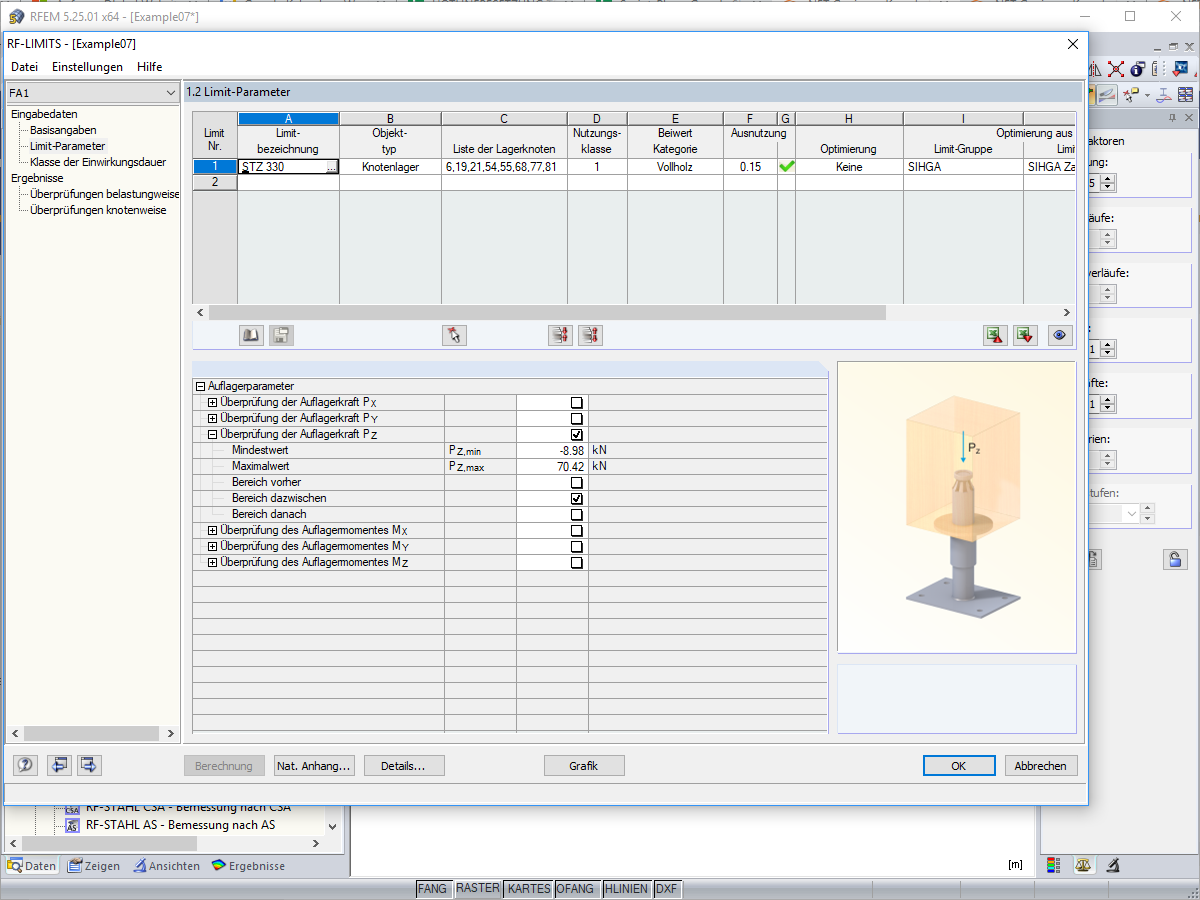The height and width of the screenshot is (900, 1200).
Task: Click the eye view icon above the table
Action: point(1060,335)
